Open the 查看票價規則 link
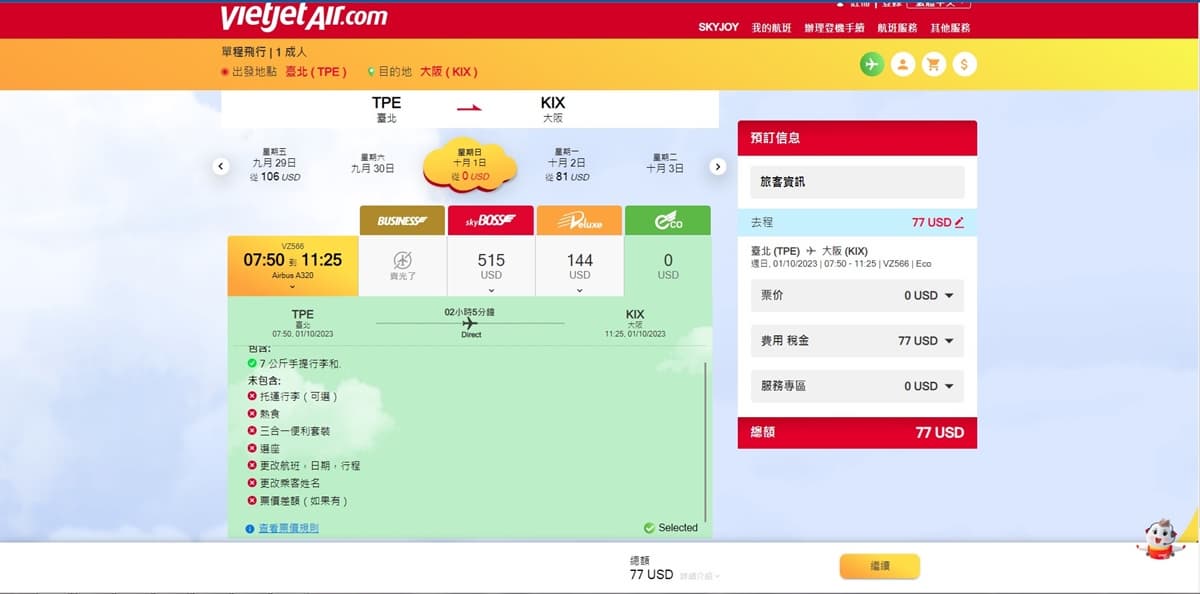The height and width of the screenshot is (594, 1200). [288, 528]
